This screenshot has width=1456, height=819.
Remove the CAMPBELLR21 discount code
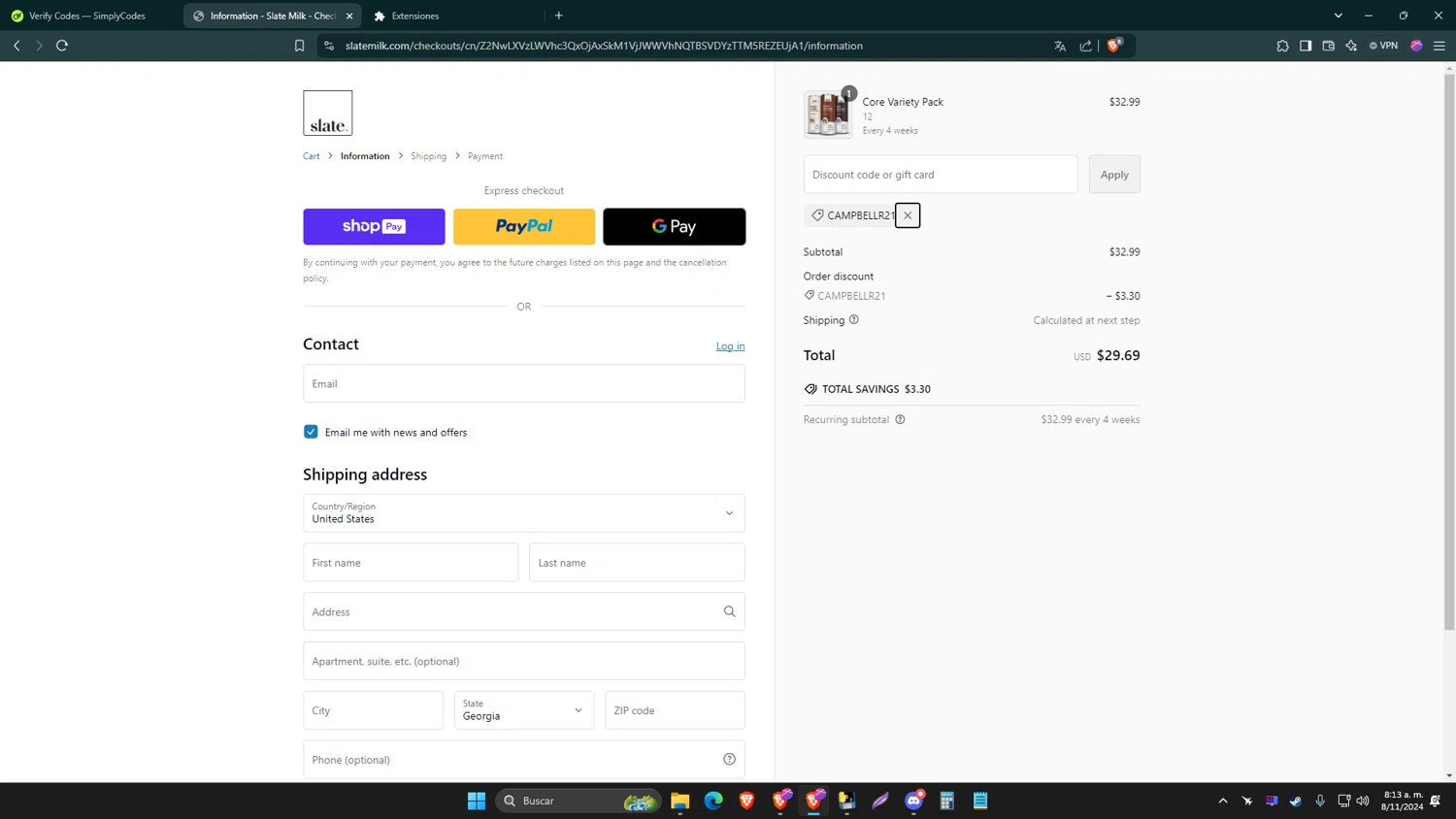908,215
